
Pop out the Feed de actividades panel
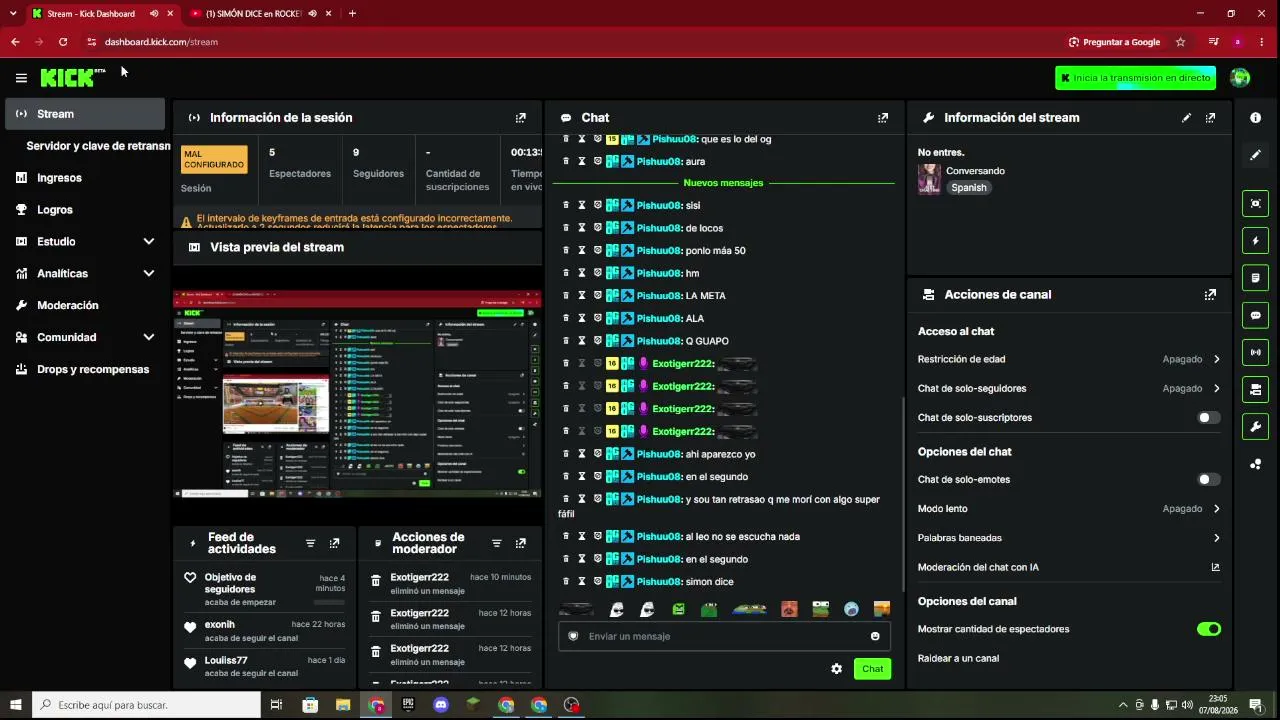point(334,543)
